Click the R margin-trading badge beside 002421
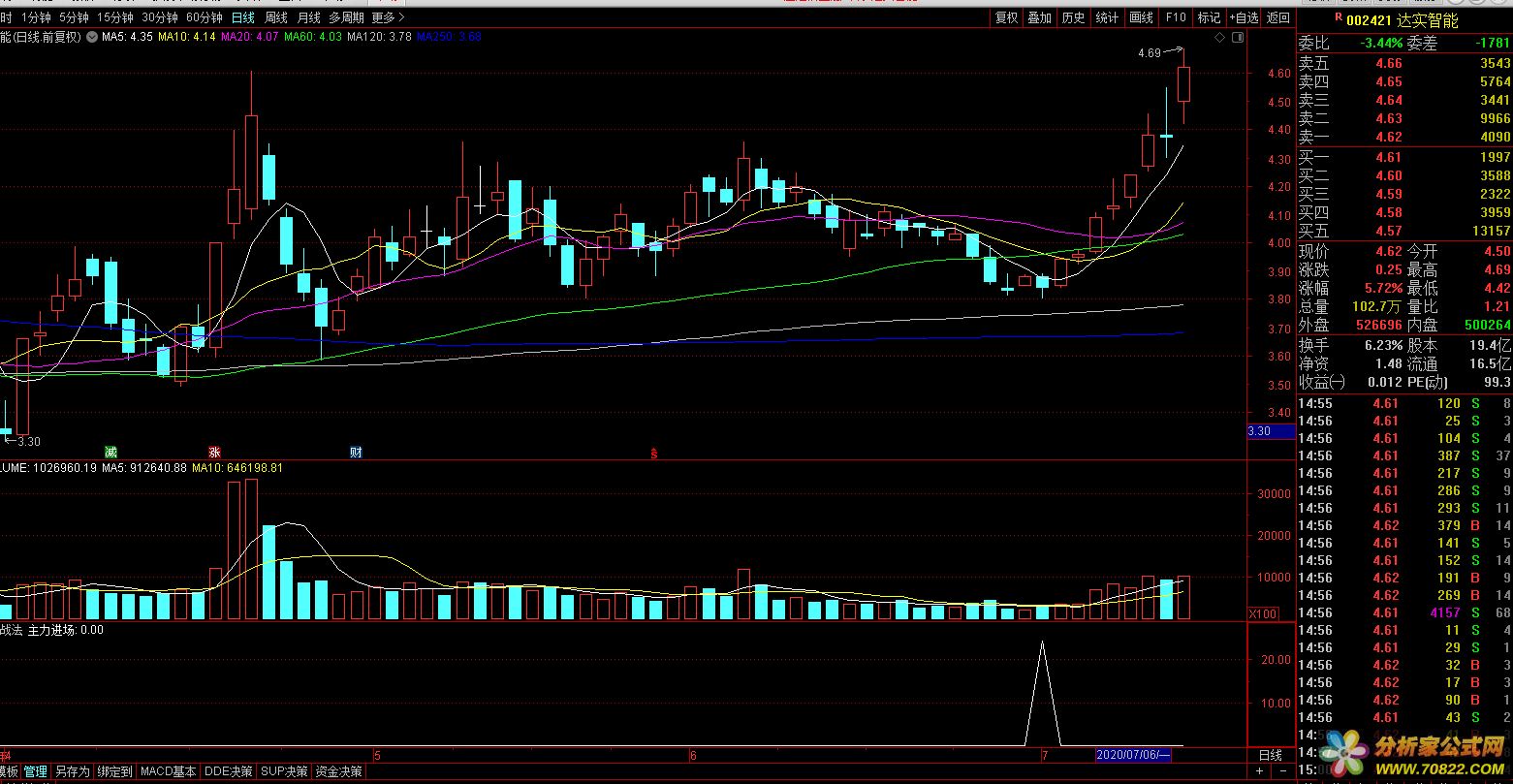The image size is (1513, 784). point(1339,17)
